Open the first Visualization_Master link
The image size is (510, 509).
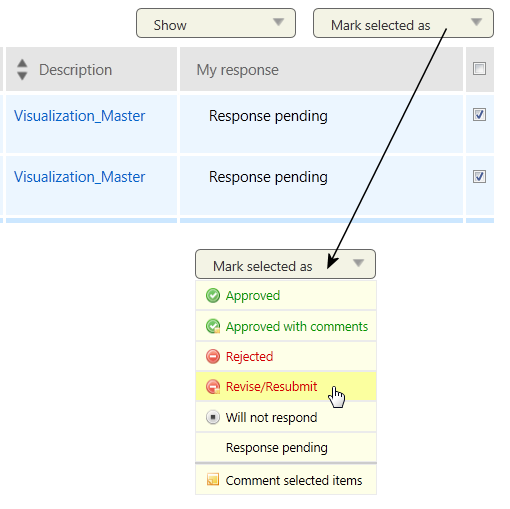[x=79, y=116]
